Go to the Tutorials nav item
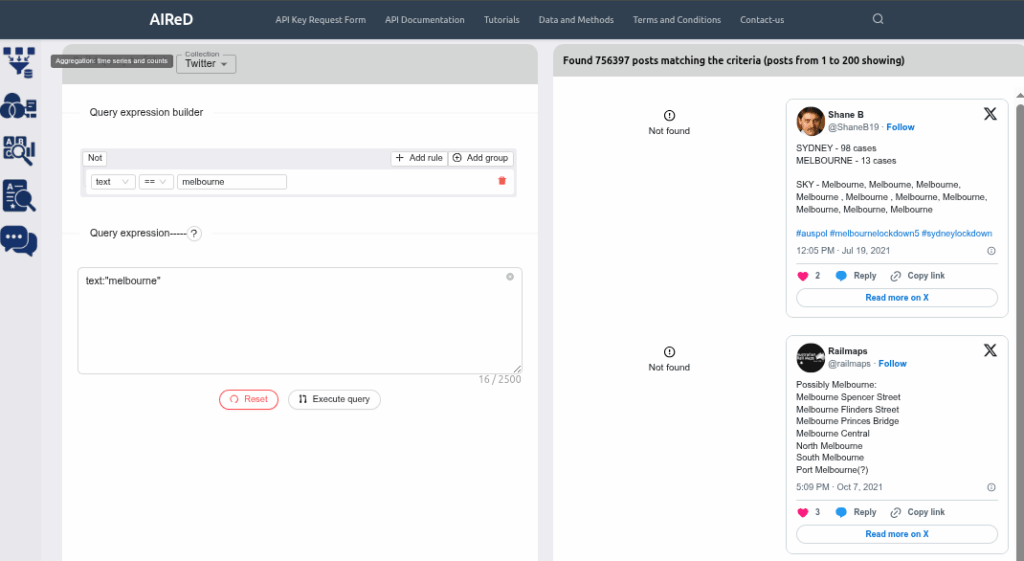The height and width of the screenshot is (561, 1024). (x=501, y=20)
